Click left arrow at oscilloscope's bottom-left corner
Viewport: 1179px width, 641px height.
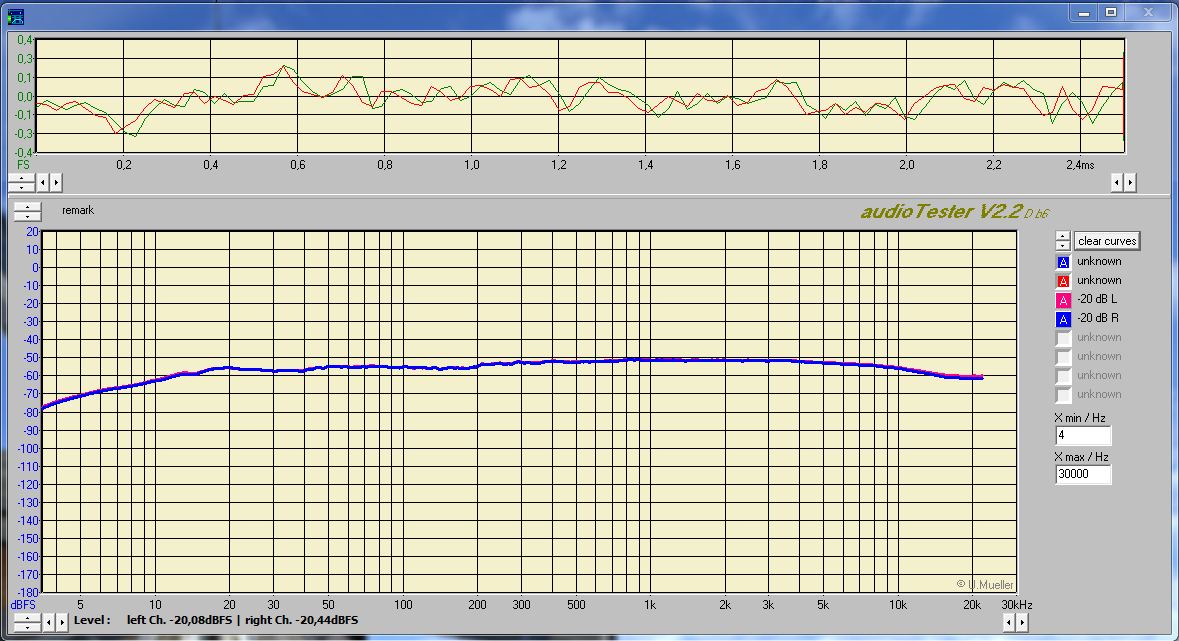point(43,182)
